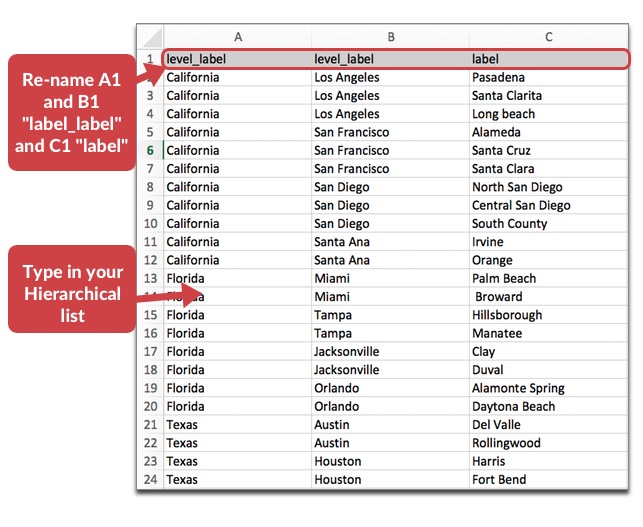Click the cell with Pasadena
The width and height of the screenshot is (643, 527).
(549, 77)
